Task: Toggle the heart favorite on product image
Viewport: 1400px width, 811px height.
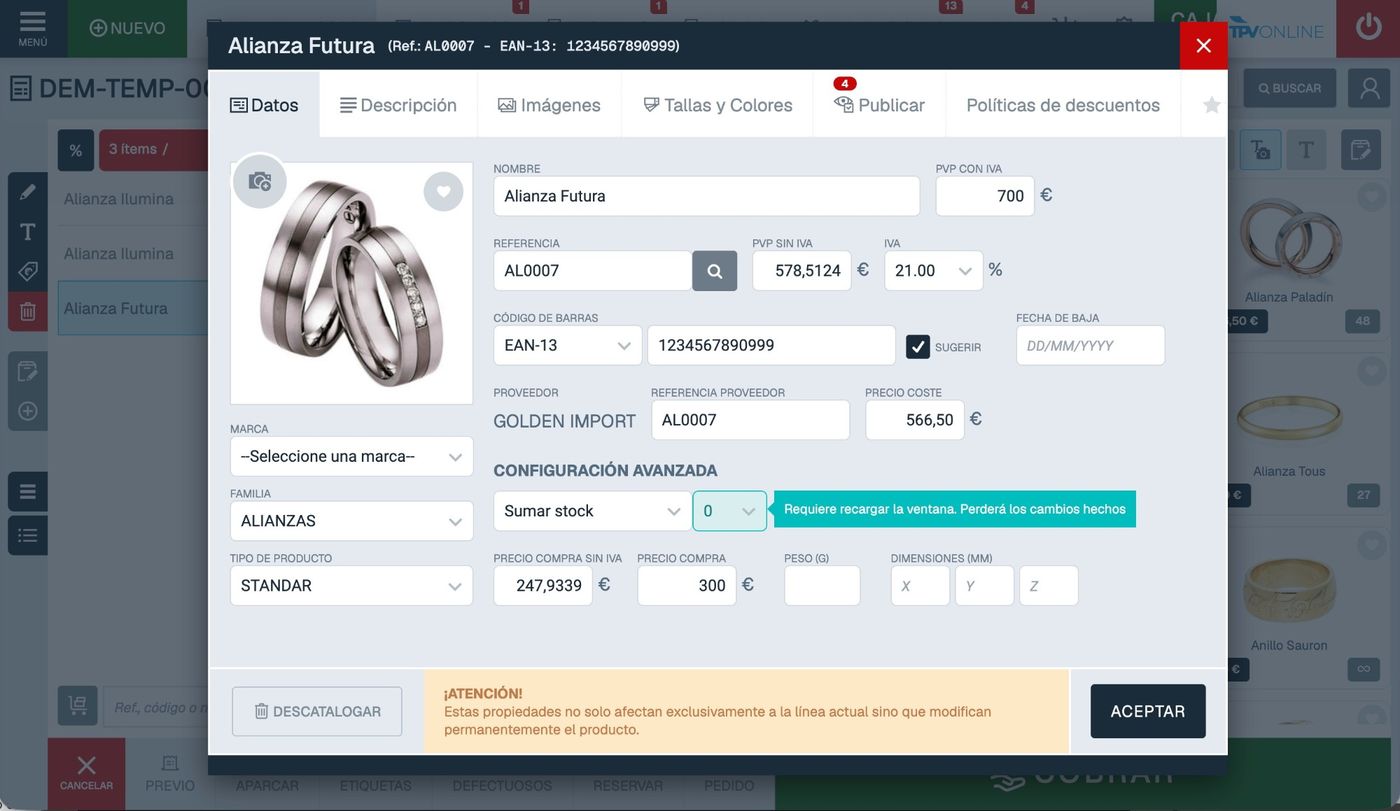Action: 443,192
